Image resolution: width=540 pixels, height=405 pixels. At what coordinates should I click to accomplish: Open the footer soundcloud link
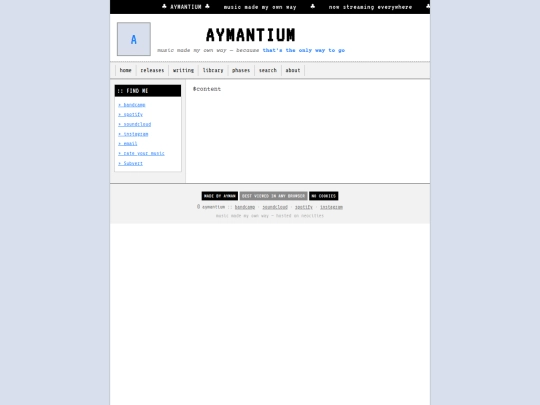point(275,207)
